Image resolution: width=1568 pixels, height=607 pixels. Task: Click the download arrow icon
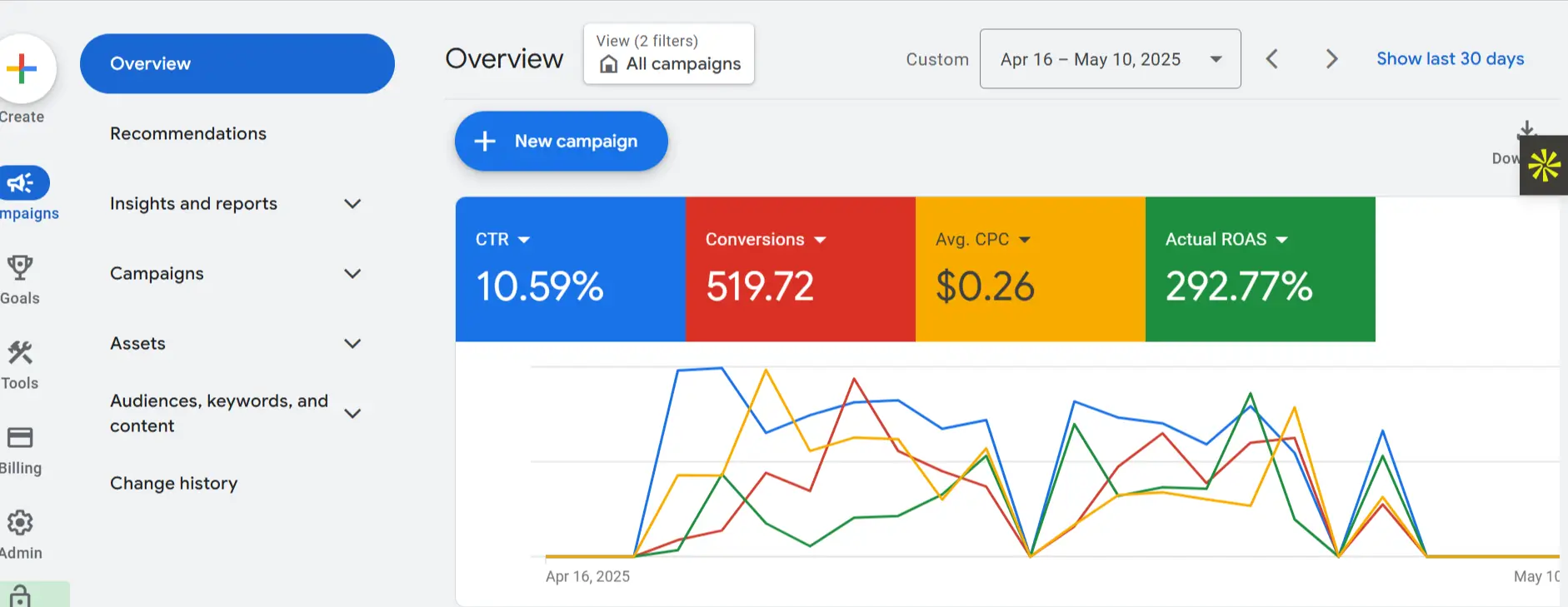point(1526,130)
